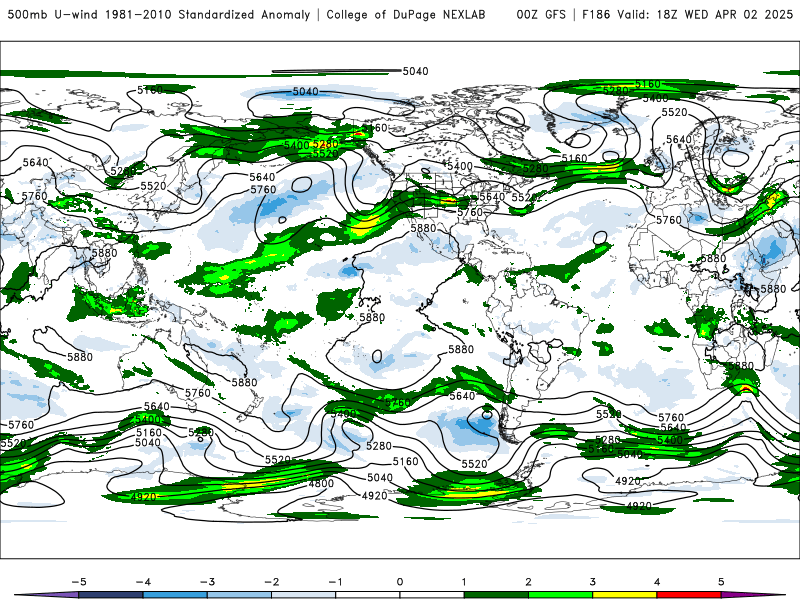
Task: Click 'College of DuPage NEXLAB' header text
Action: pyautogui.click(x=406, y=14)
